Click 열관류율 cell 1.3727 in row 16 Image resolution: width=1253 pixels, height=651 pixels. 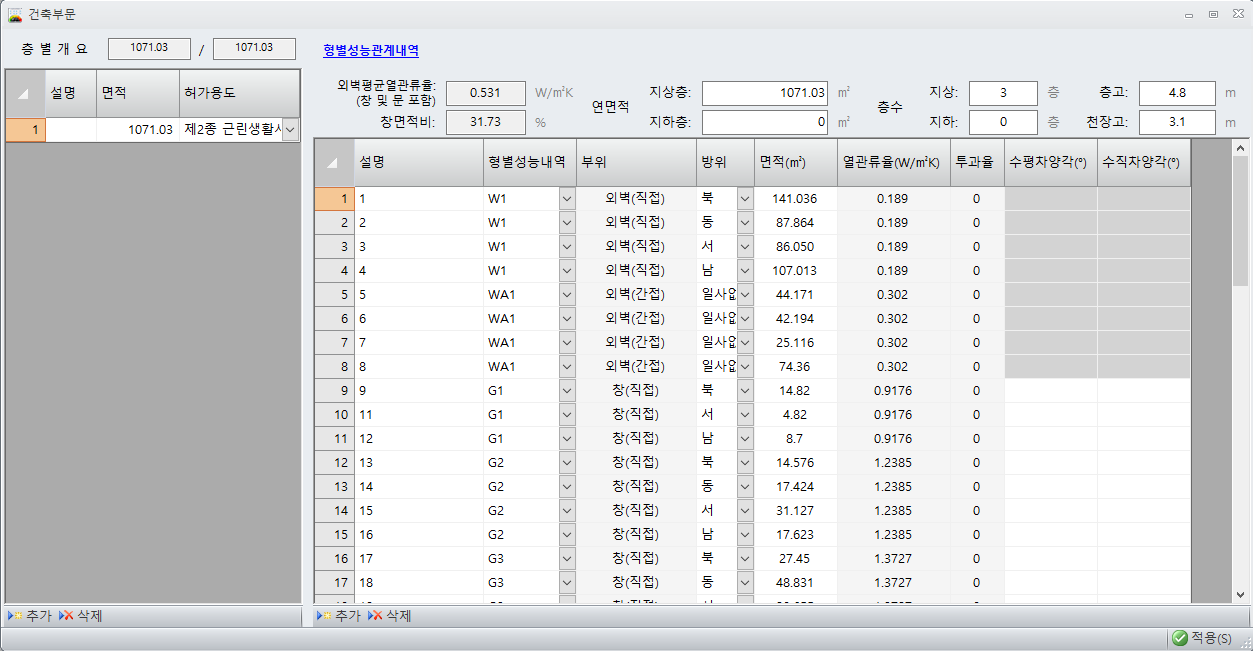(x=893, y=559)
